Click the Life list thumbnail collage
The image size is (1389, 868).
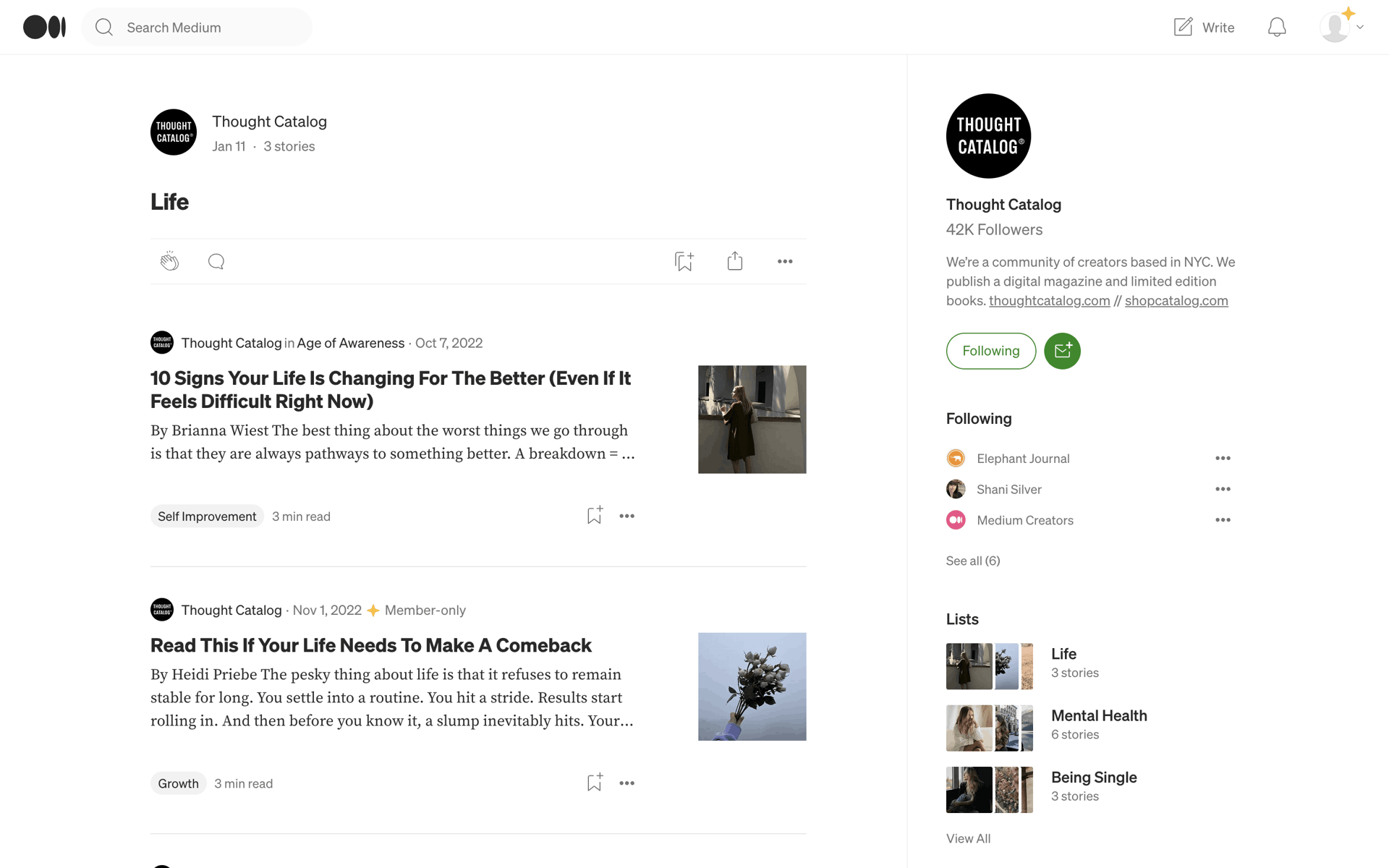coord(990,666)
